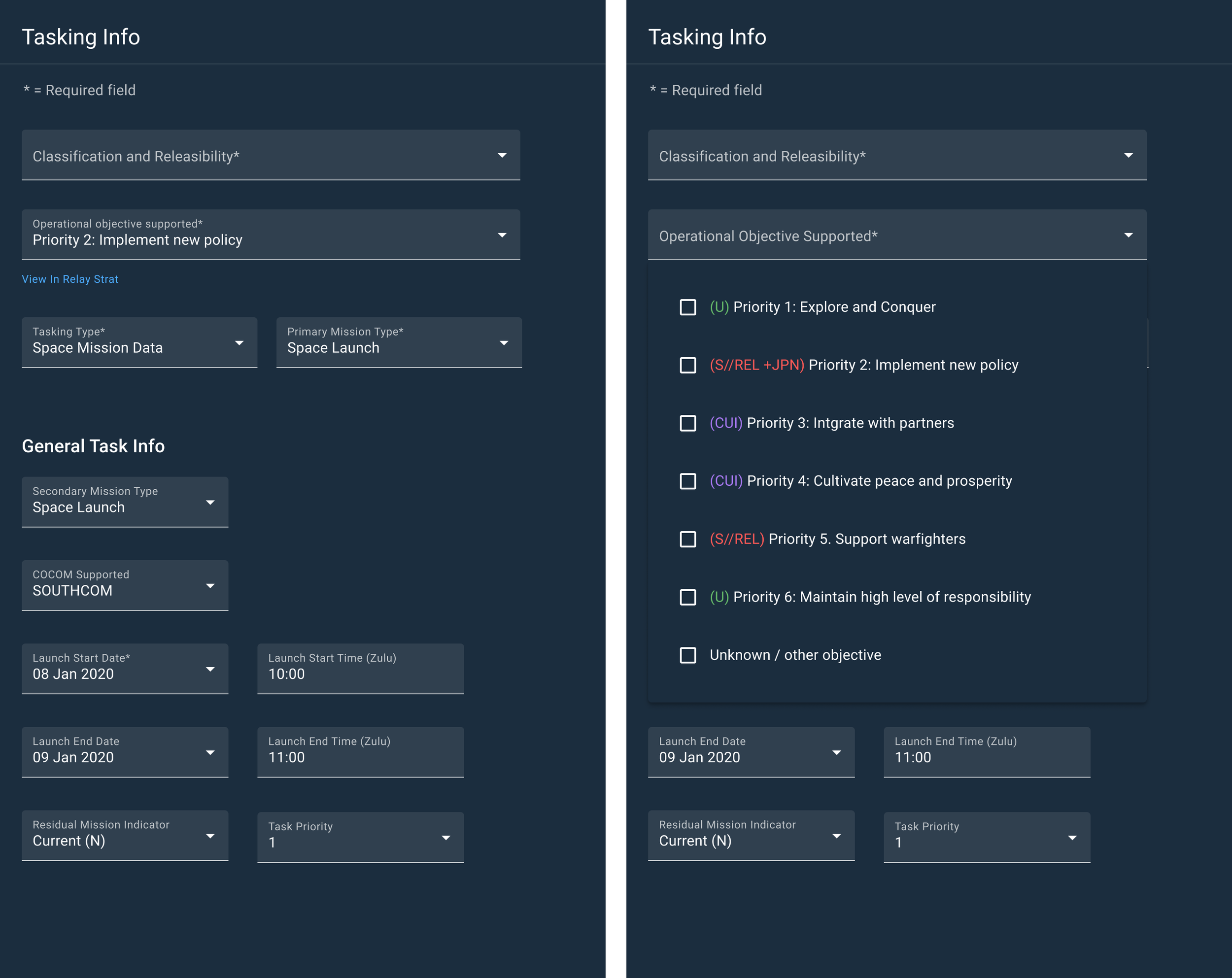1232x978 pixels.
Task: Expand Secondary Mission Type dropdown
Action: coord(125,502)
